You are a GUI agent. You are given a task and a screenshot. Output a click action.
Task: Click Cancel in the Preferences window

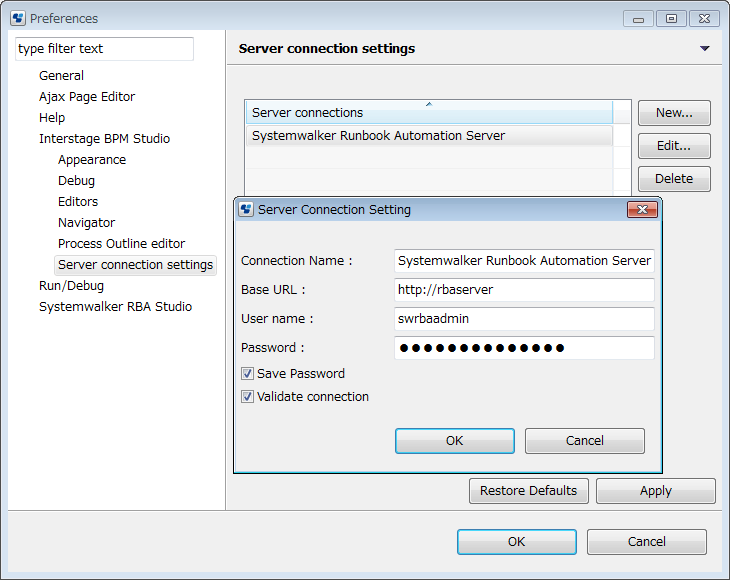point(647,542)
